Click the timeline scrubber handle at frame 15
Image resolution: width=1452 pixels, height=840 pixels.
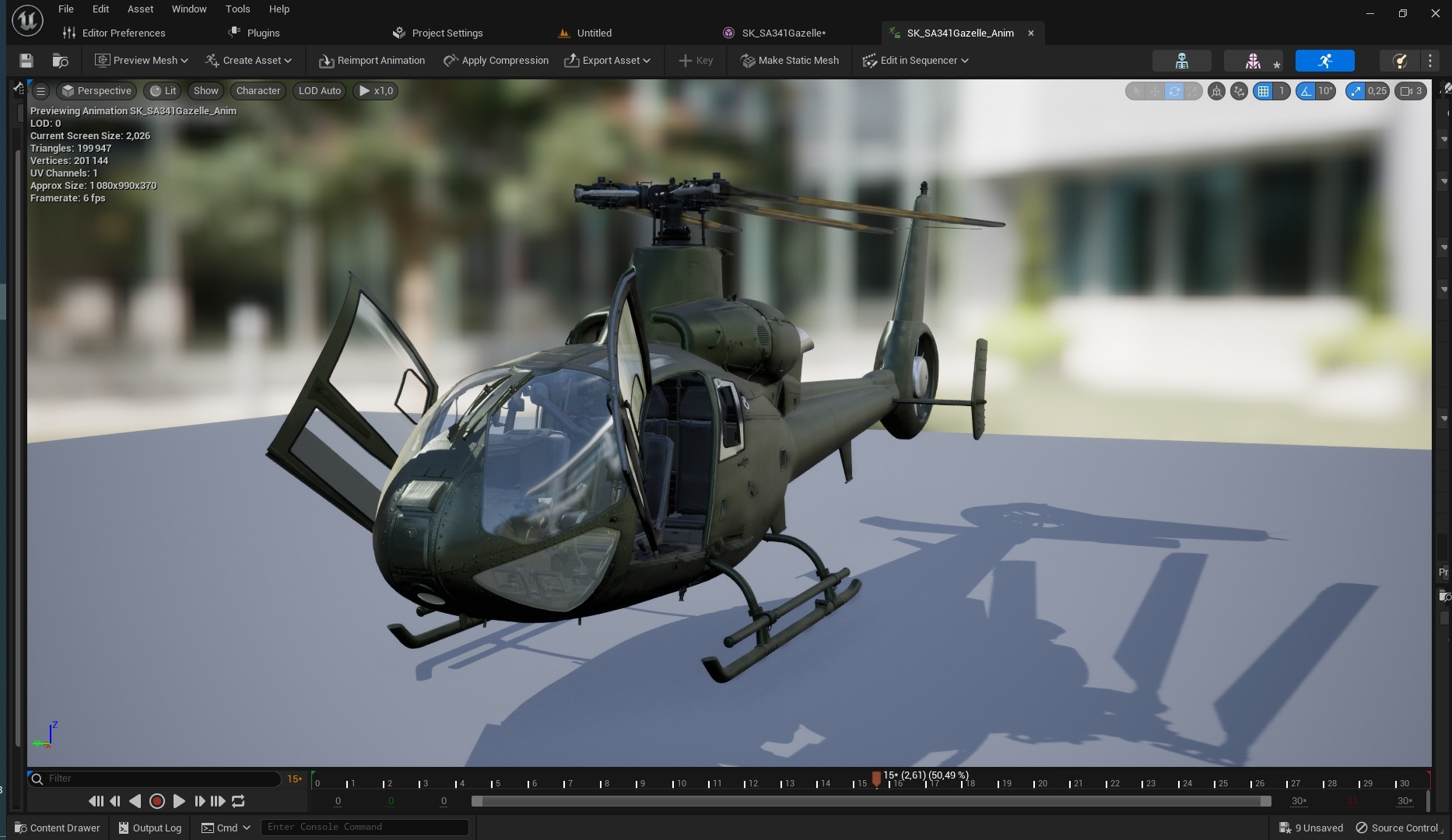point(876,778)
